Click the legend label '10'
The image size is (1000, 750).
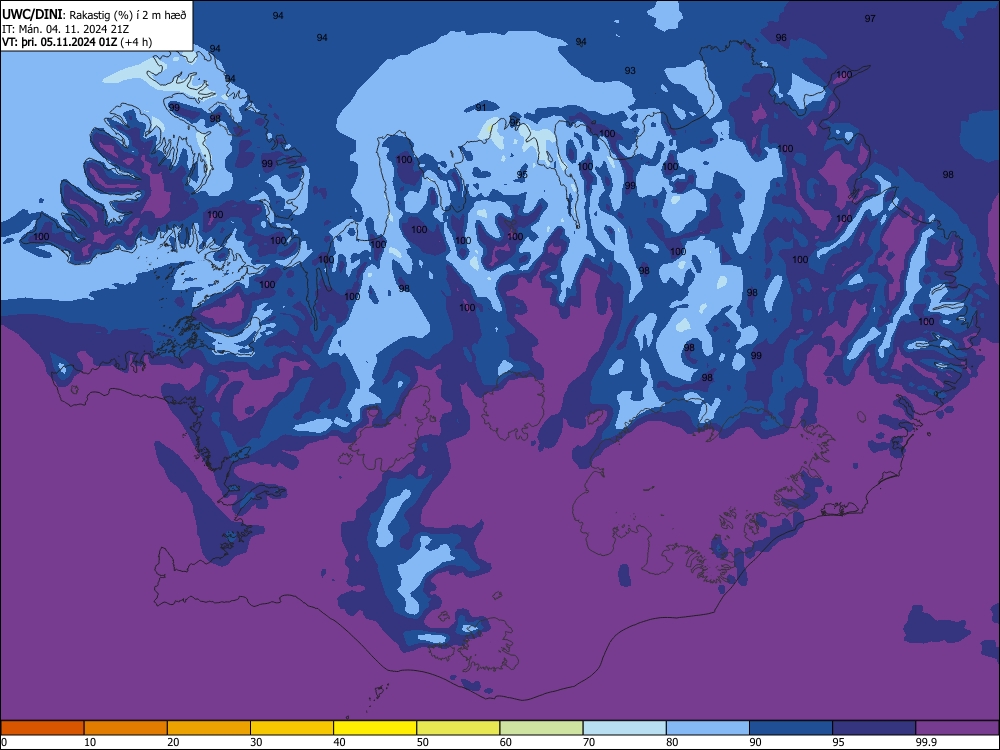tap(90, 742)
